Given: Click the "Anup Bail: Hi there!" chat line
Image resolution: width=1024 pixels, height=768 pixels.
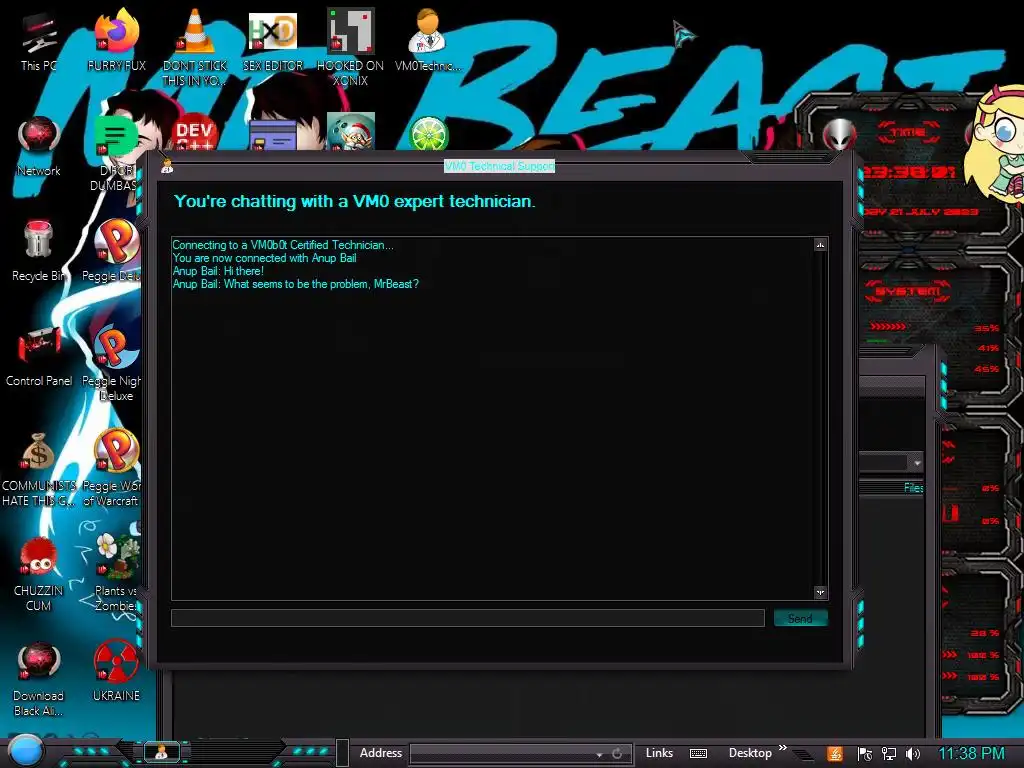Looking at the screenshot, I should (x=218, y=271).
